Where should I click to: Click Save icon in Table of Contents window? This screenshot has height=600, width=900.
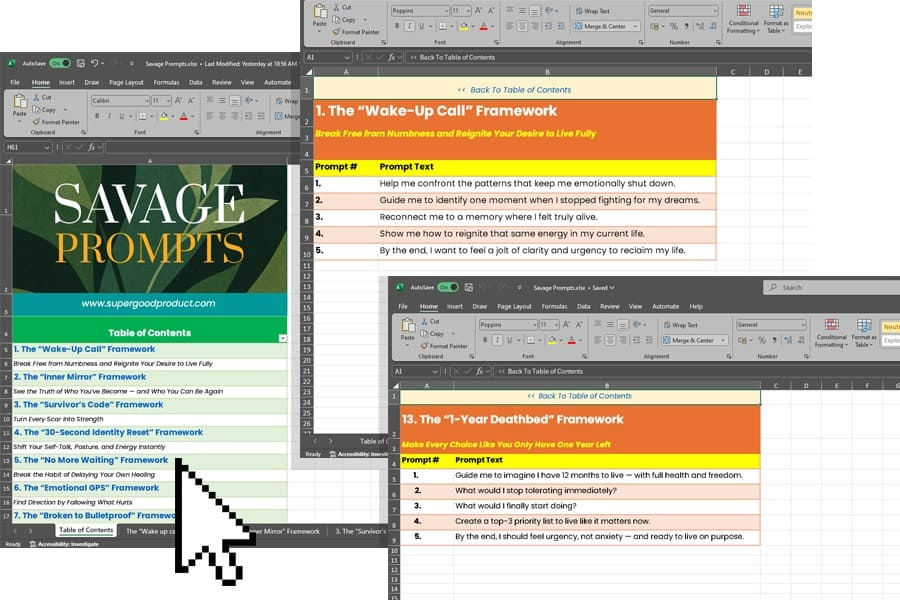pyautogui.click(x=81, y=63)
